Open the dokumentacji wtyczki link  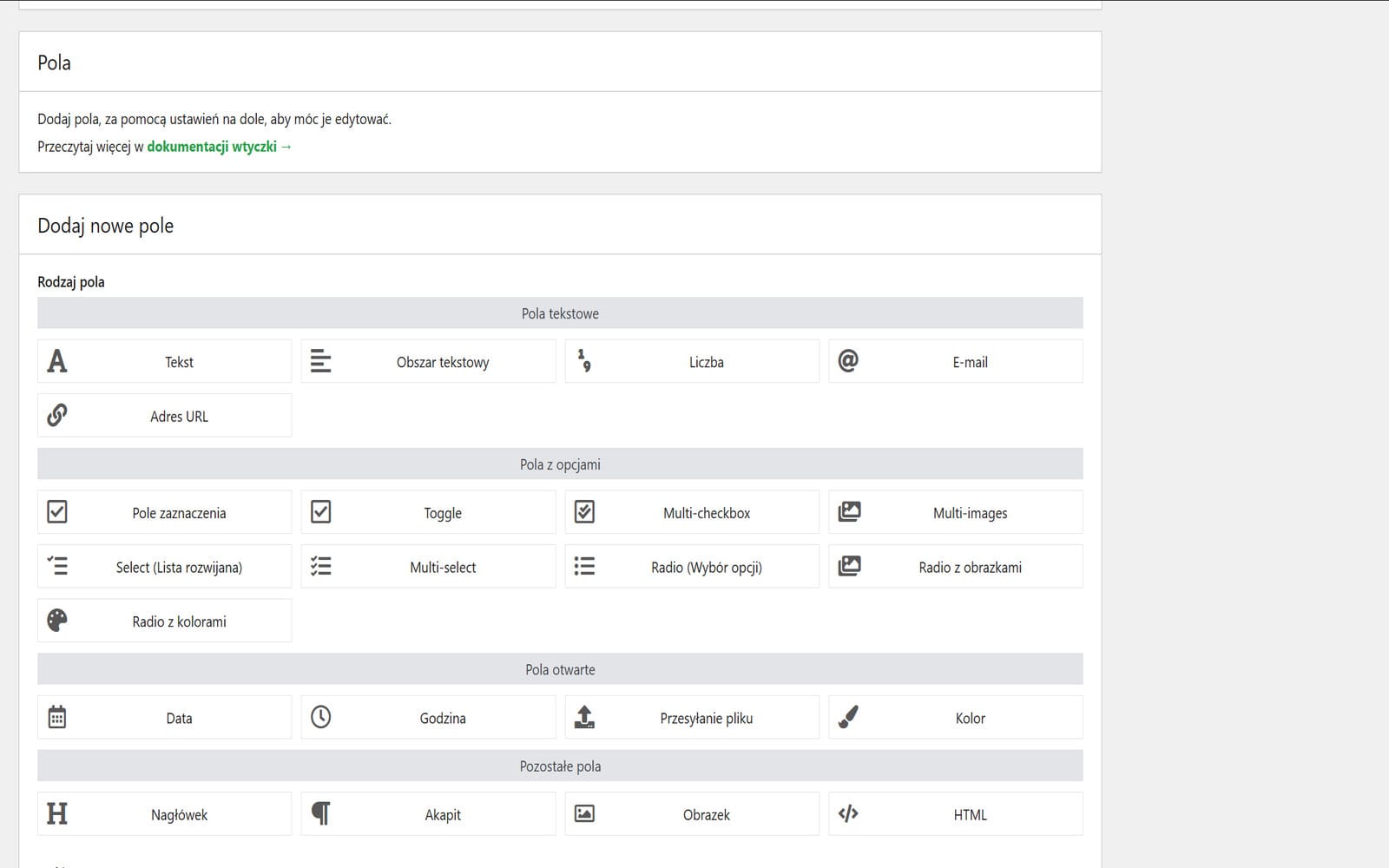click(x=220, y=147)
